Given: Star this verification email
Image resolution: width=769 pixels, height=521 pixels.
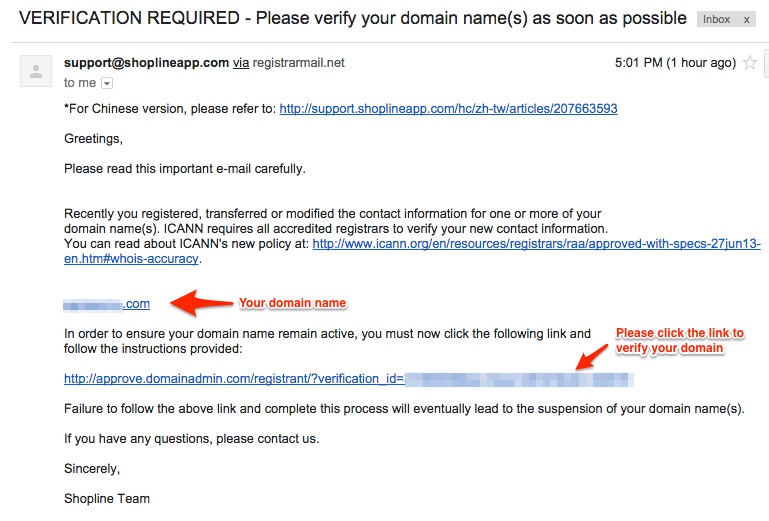Looking at the screenshot, I should pyautogui.click(x=749, y=63).
